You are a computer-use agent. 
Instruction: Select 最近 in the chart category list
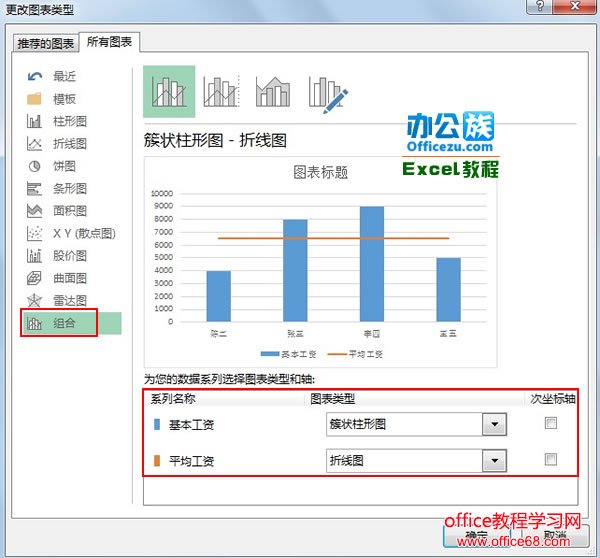click(64, 77)
